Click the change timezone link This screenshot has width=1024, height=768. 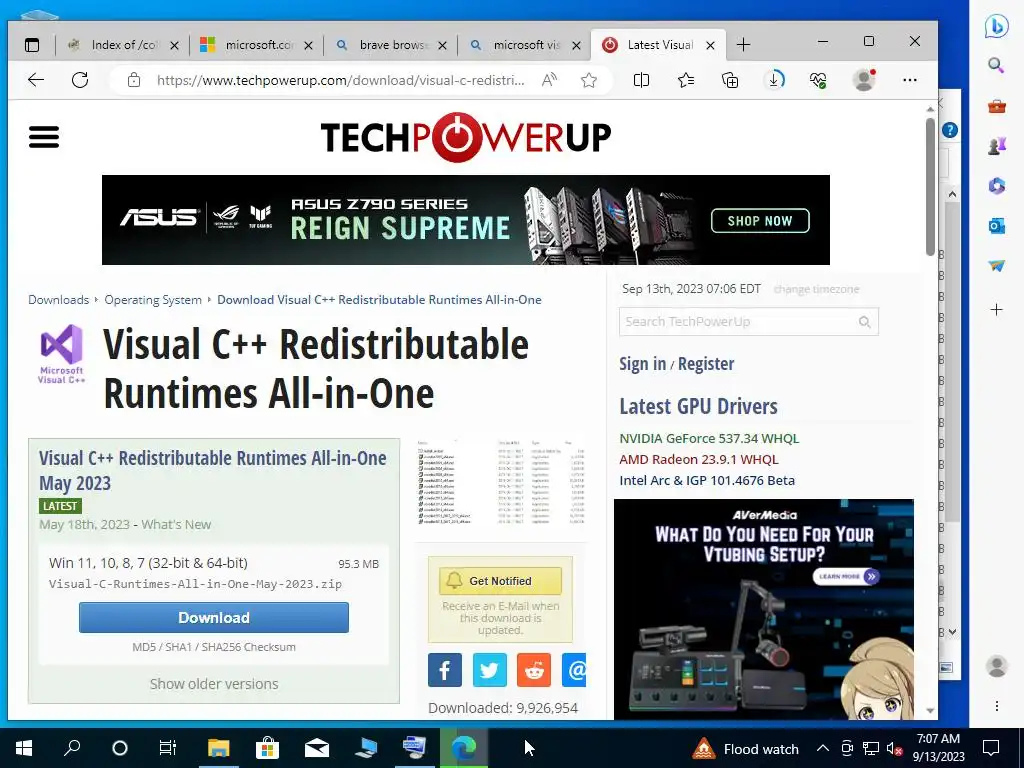tap(816, 289)
